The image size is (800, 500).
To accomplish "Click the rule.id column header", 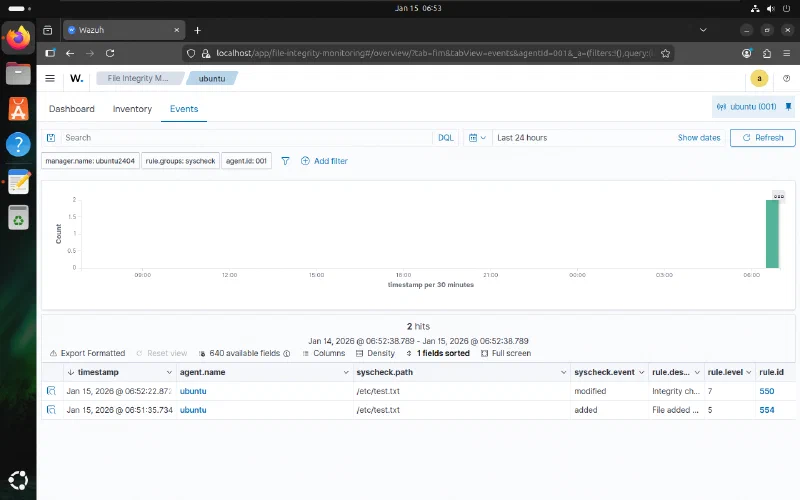I will coord(771,372).
